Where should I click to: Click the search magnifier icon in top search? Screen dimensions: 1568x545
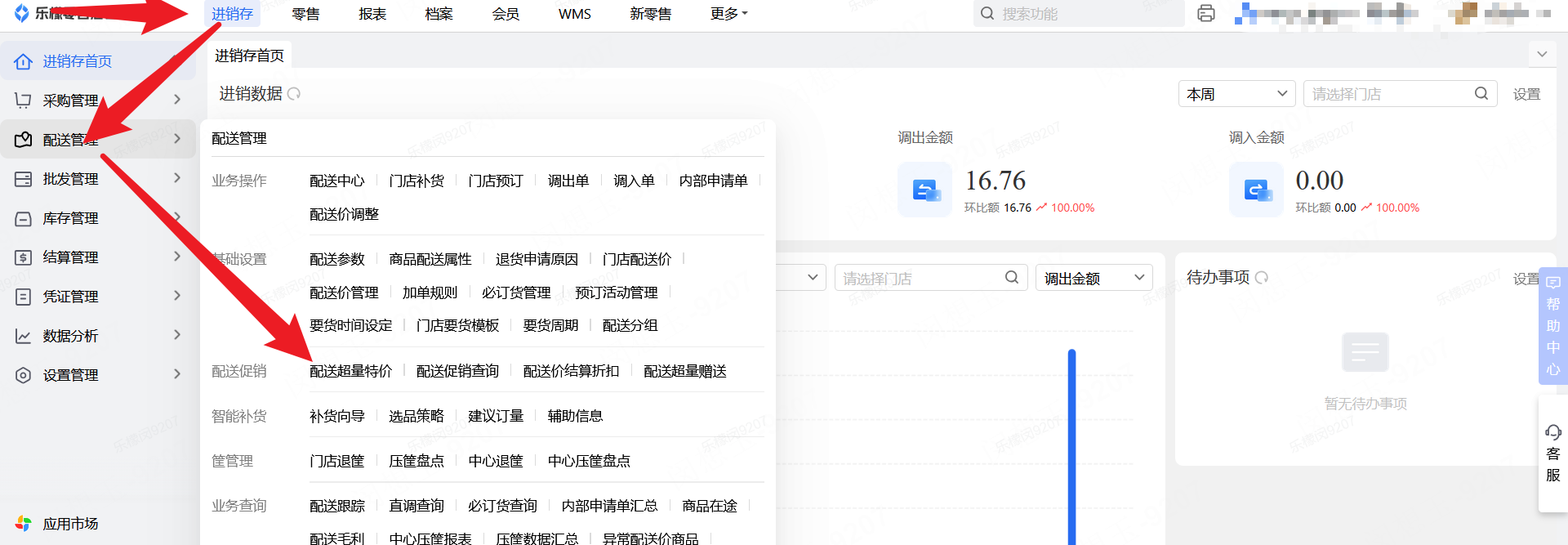[987, 14]
